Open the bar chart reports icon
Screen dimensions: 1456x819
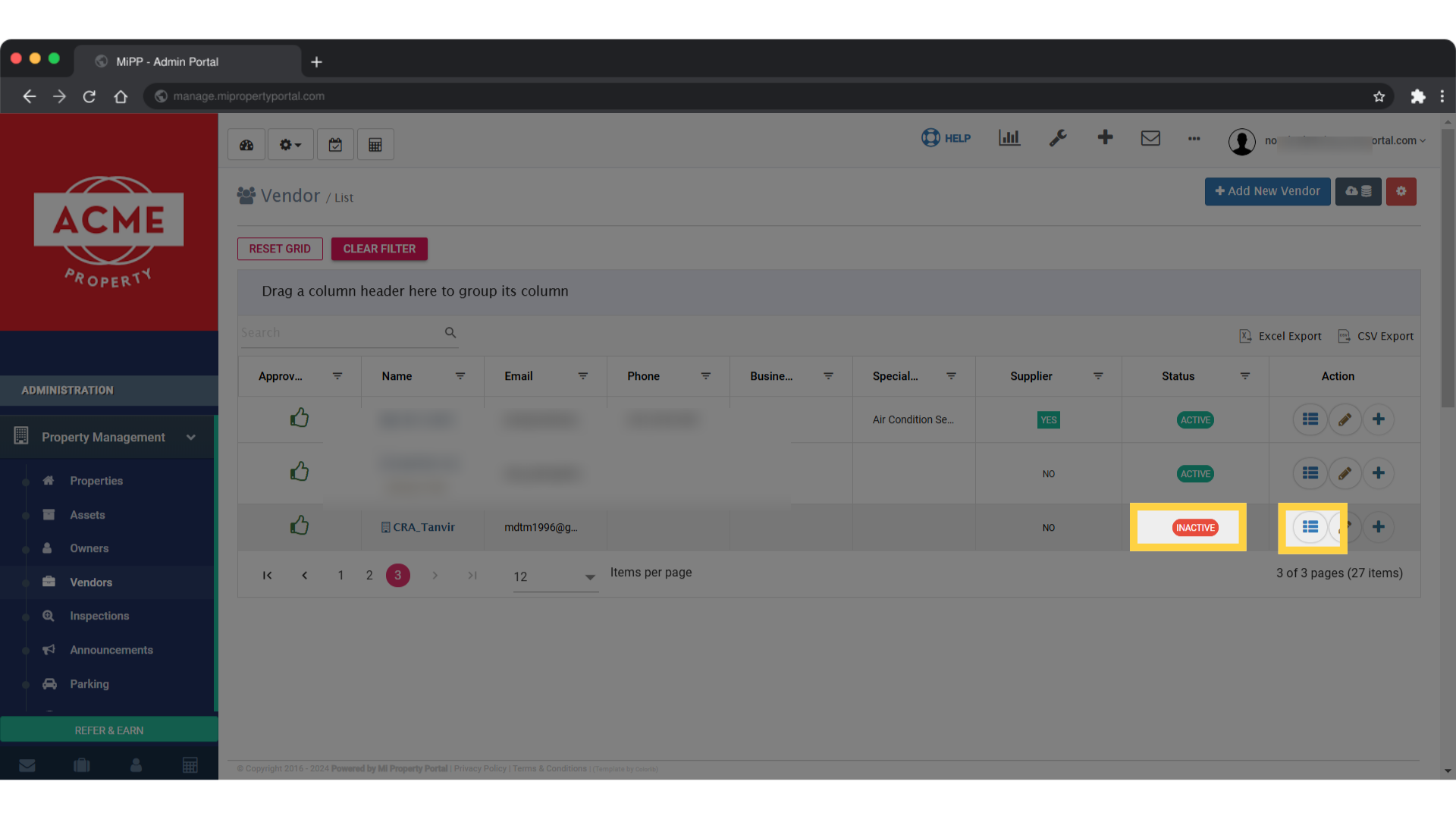1009,138
